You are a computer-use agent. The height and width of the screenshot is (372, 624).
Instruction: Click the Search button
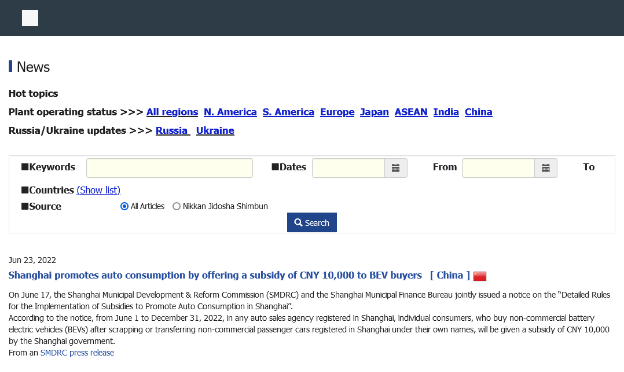click(x=312, y=222)
